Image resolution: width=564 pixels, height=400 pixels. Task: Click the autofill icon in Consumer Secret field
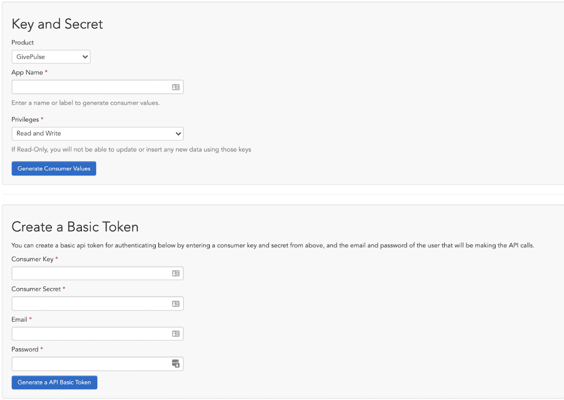coord(176,304)
